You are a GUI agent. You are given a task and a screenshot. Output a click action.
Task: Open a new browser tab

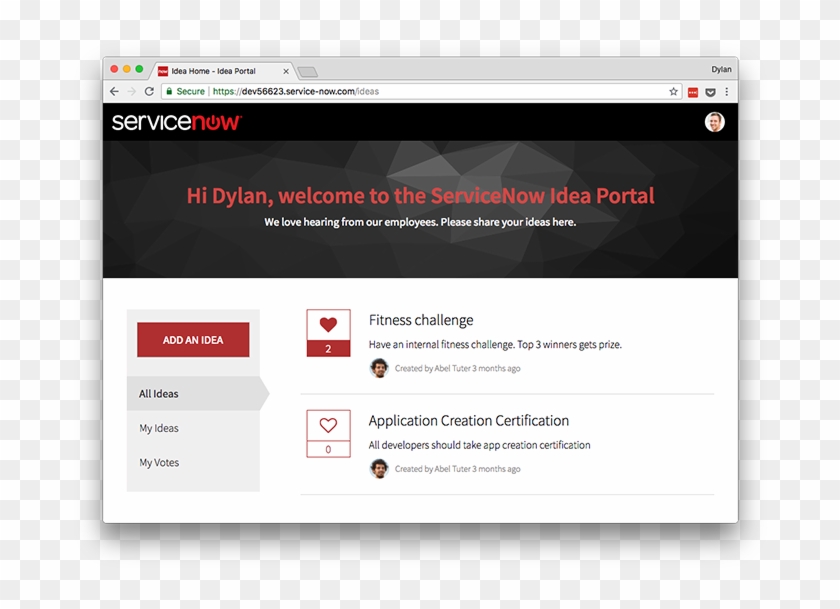pos(308,72)
